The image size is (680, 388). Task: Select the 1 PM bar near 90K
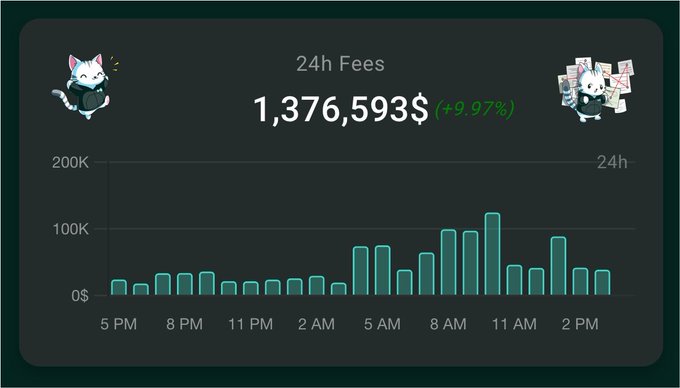coord(559,266)
